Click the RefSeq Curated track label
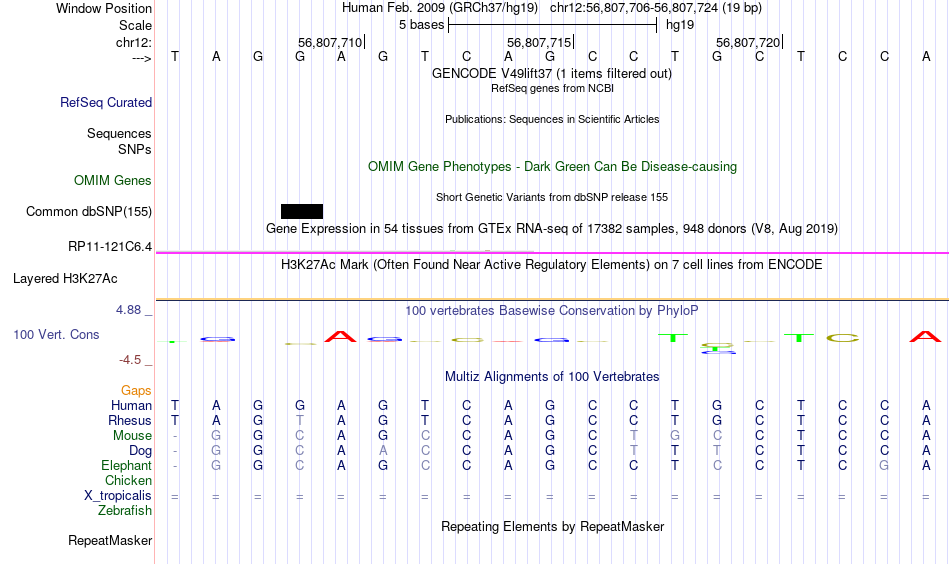950x564 pixels. pos(106,102)
